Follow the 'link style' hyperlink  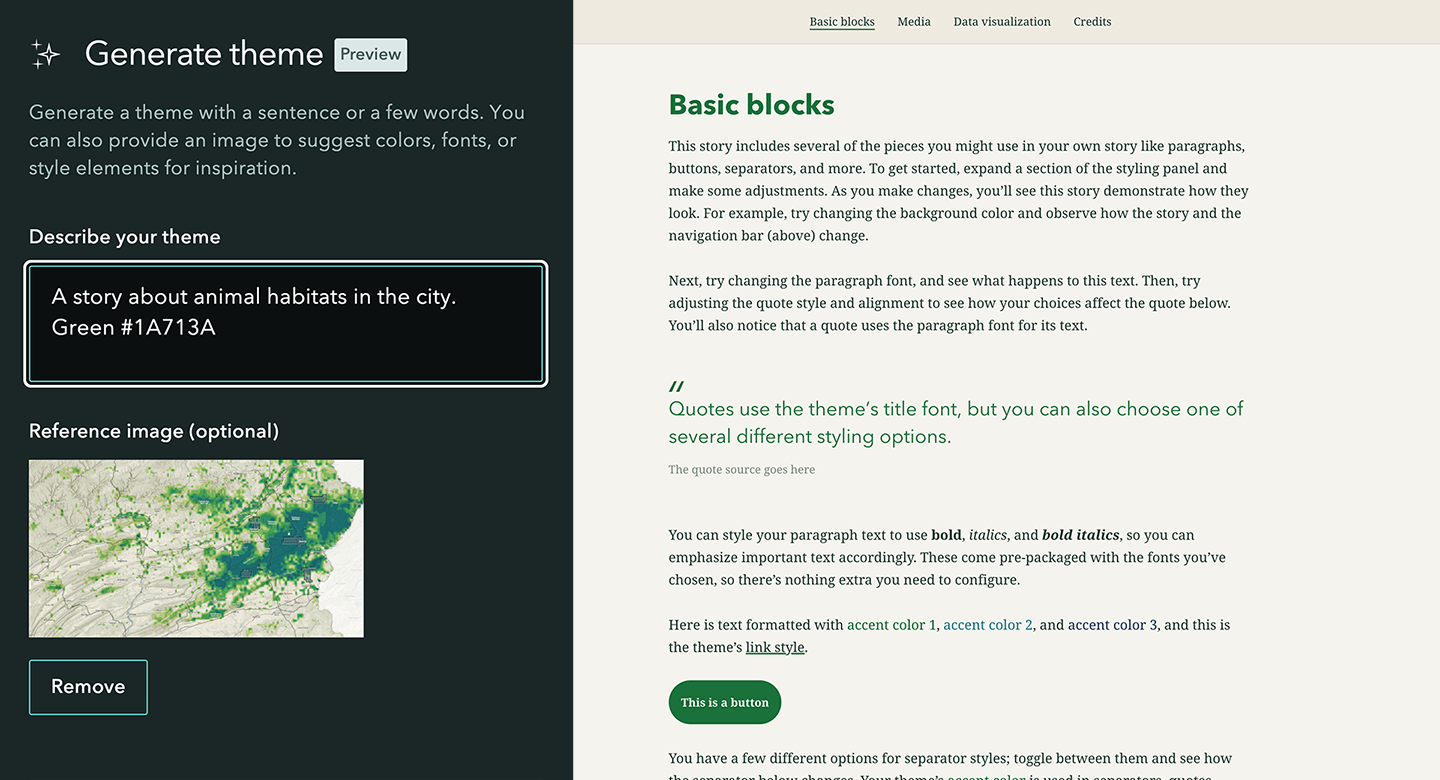coord(775,647)
